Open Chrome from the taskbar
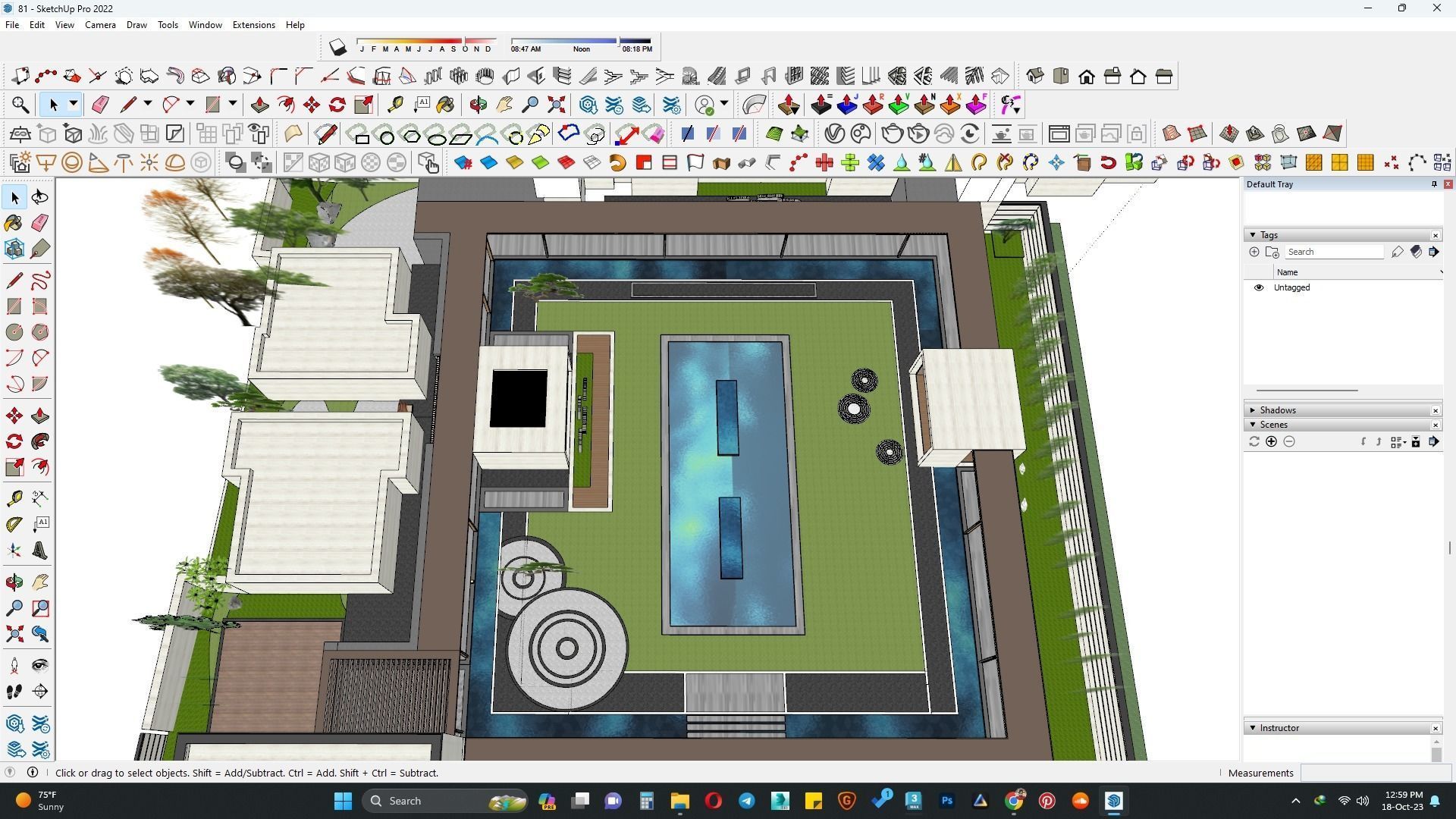 point(1014,801)
